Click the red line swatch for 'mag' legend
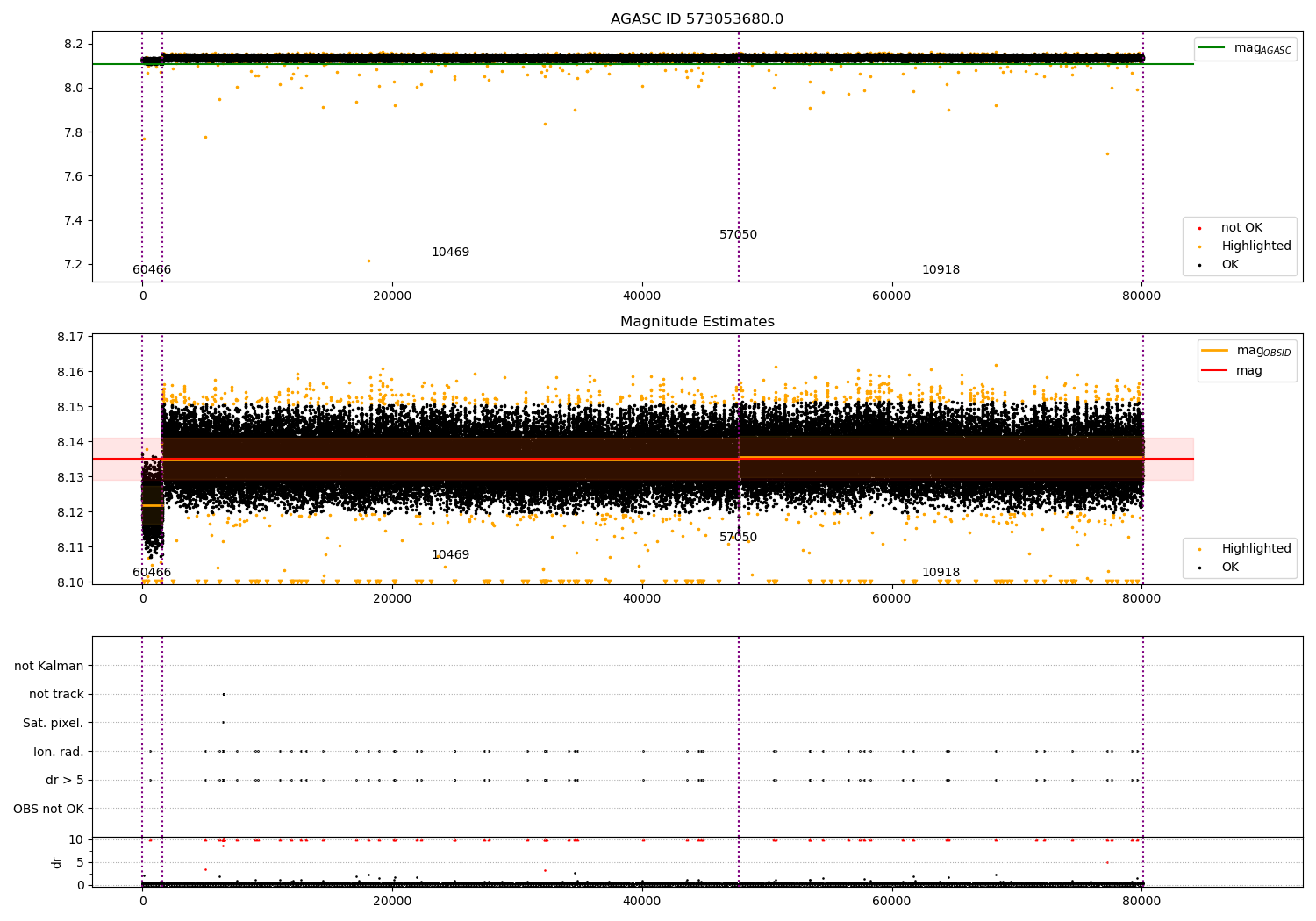This screenshot has width=1316, height=921. 1214,370
